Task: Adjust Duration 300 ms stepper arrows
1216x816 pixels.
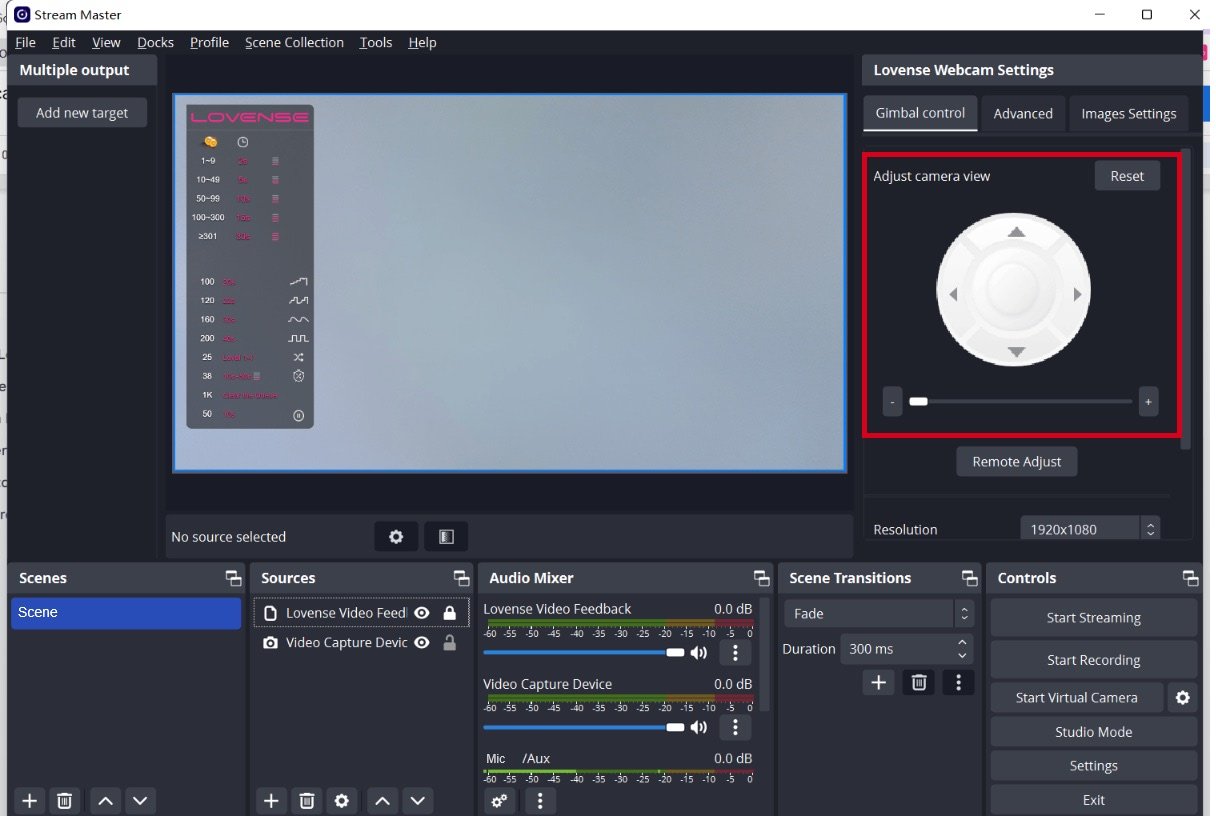Action: (962, 649)
